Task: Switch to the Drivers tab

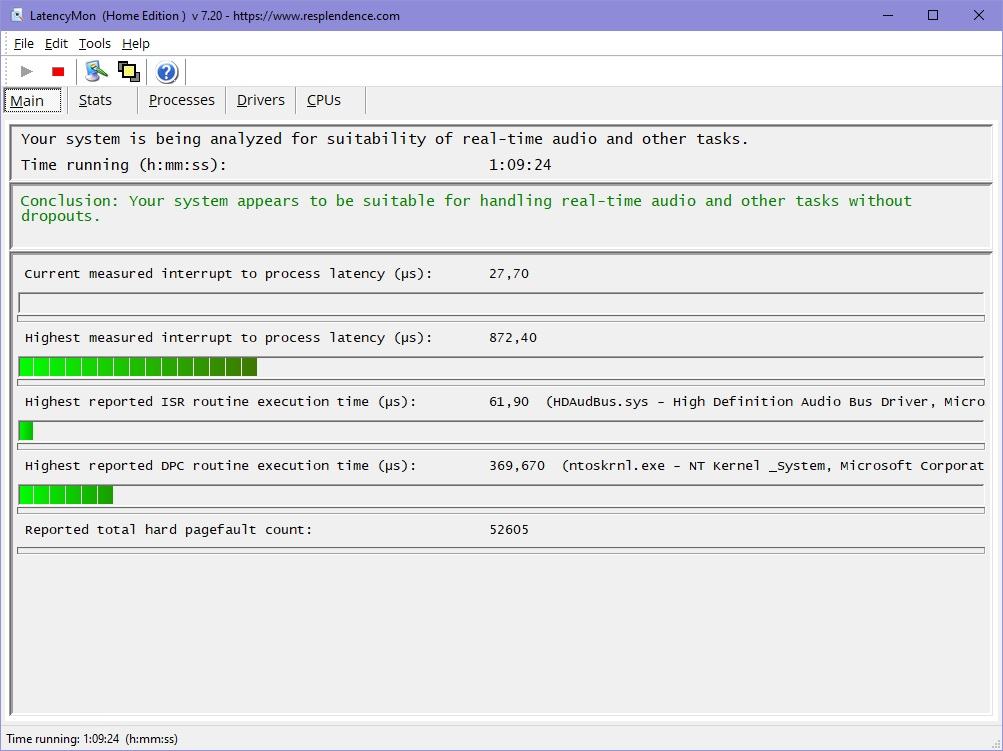Action: click(261, 100)
